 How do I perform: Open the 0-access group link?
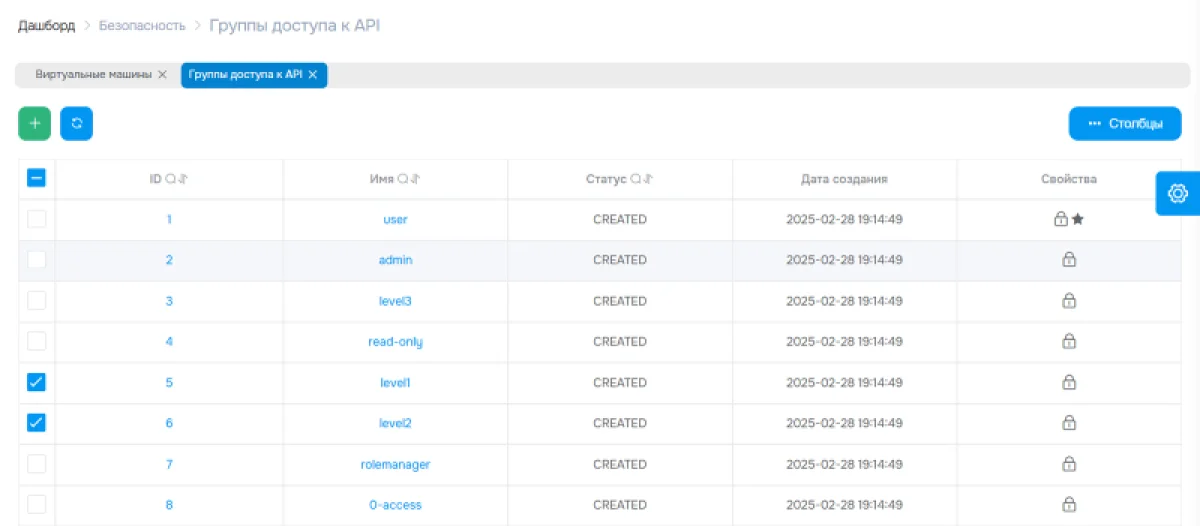pyautogui.click(x=395, y=505)
